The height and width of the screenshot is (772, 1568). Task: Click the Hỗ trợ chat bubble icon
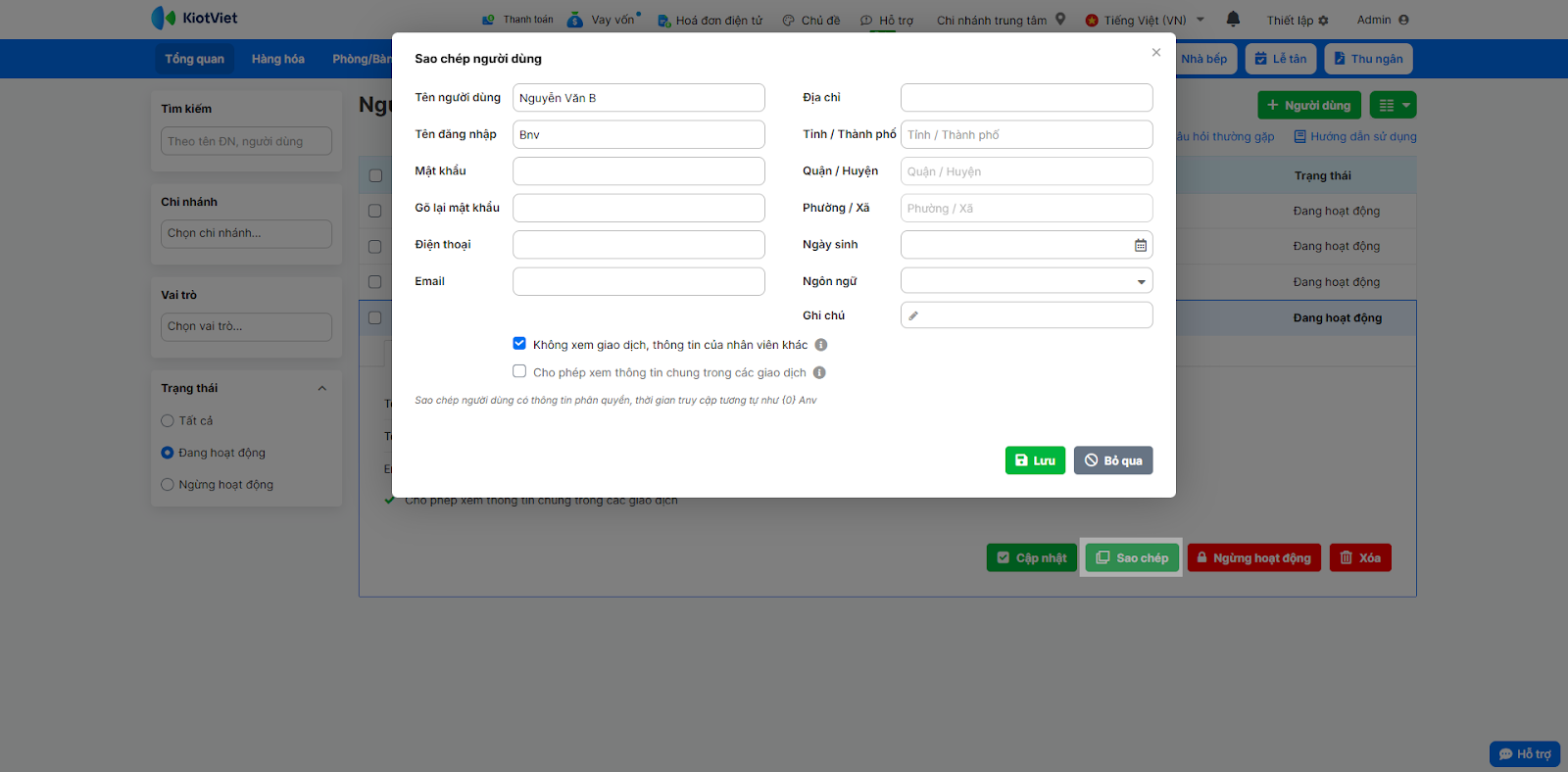click(x=866, y=21)
